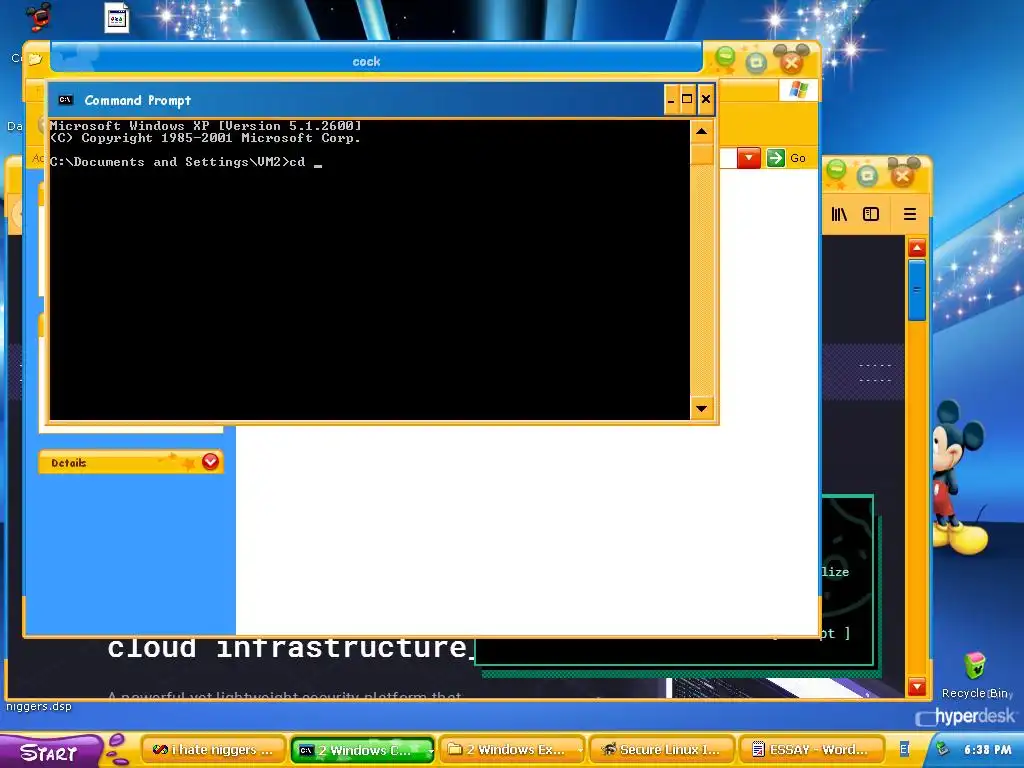Viewport: 1024px width, 768px height.
Task: Click the folder icon in the Explorer title bar
Action: pos(35,59)
